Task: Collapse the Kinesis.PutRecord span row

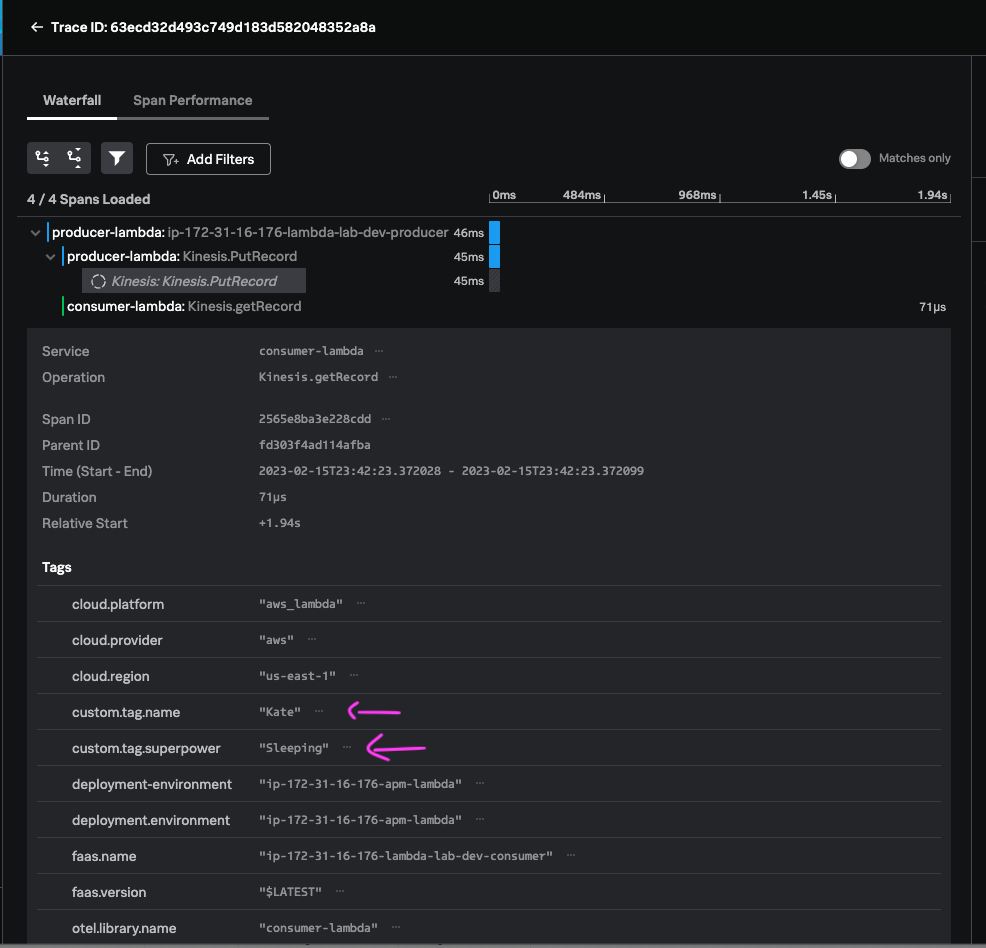Action: [51, 256]
